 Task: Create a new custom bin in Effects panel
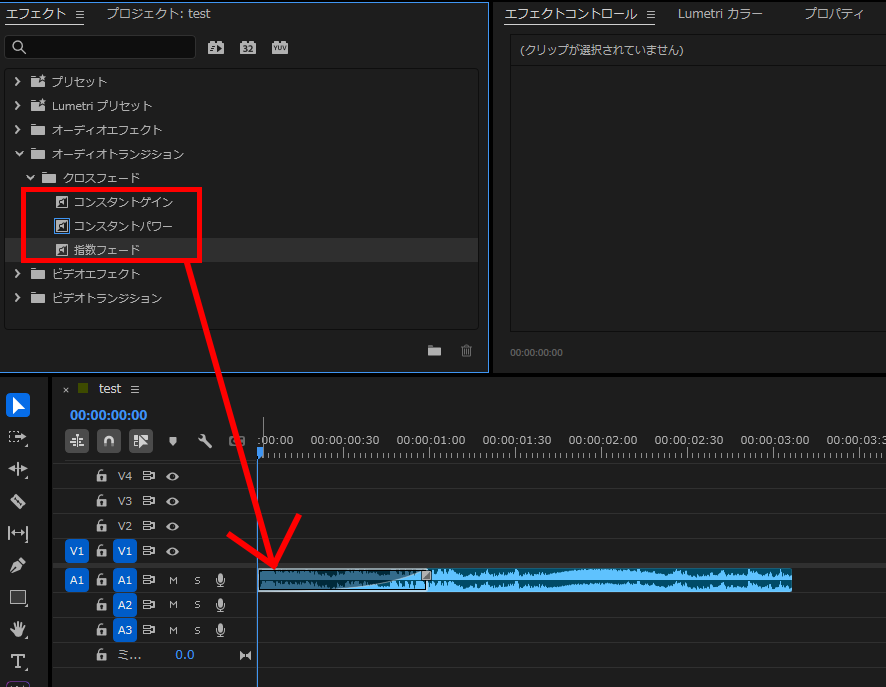(434, 350)
